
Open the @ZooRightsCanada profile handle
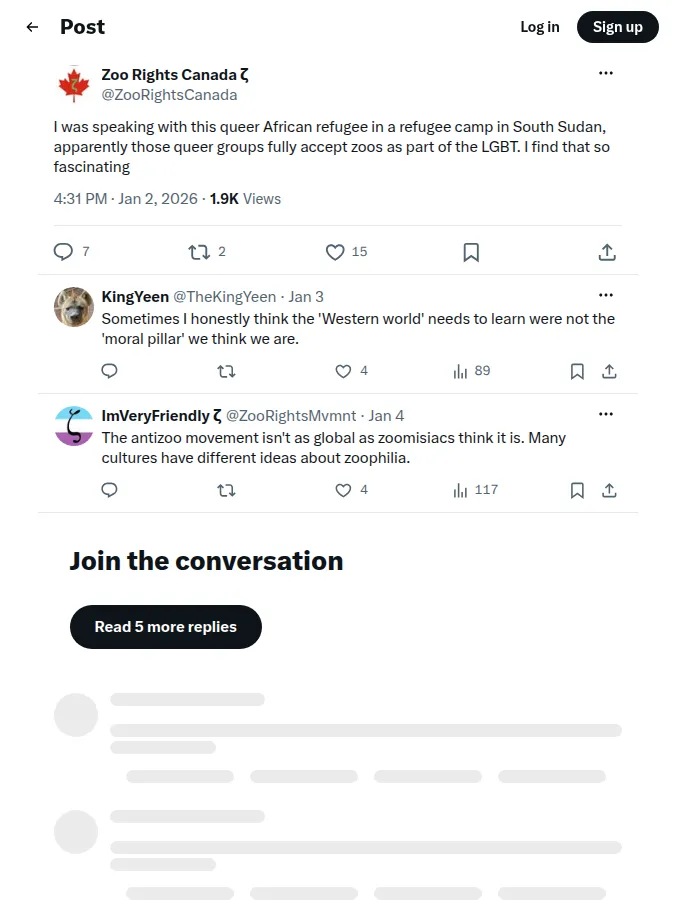tap(169, 95)
